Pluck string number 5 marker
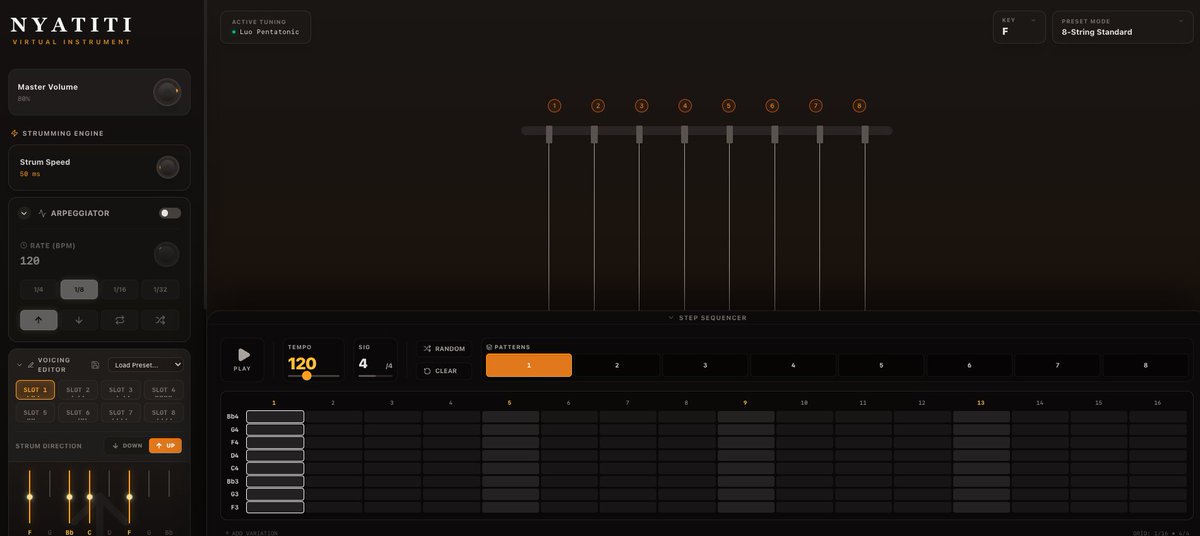The width and height of the screenshot is (1200, 536). click(x=728, y=105)
